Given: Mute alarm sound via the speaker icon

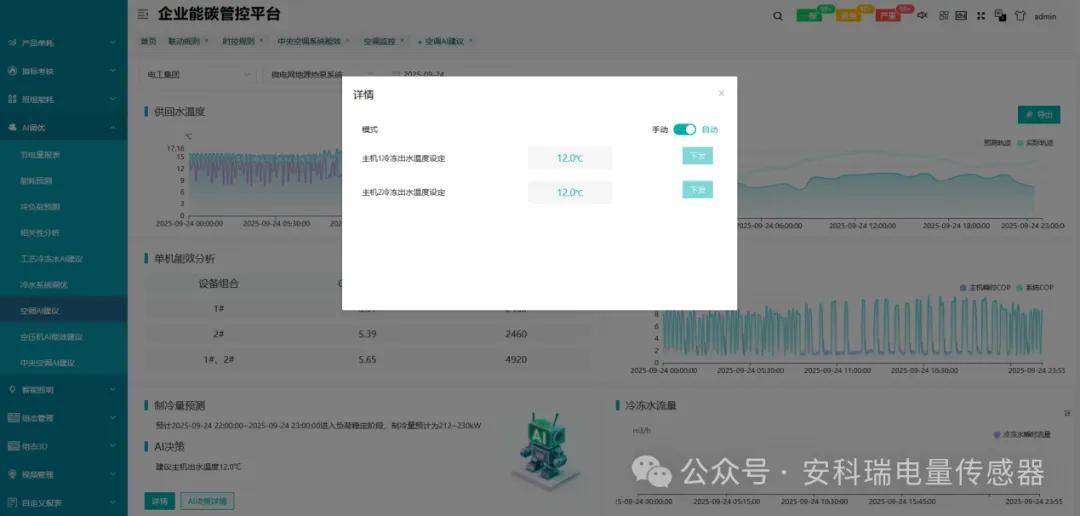Looking at the screenshot, I should click(922, 16).
